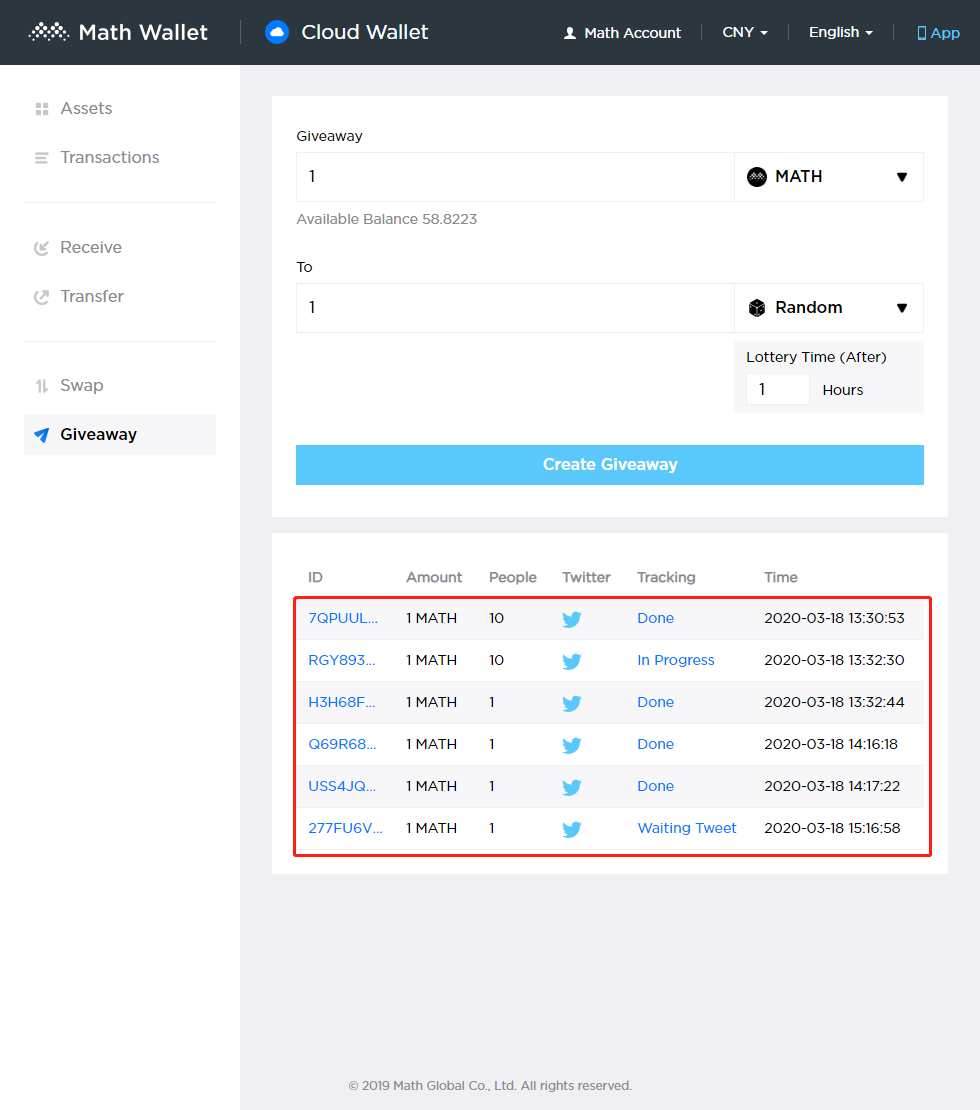Open the RGY893 giveaway ID link
The height and width of the screenshot is (1110, 980).
[344, 660]
